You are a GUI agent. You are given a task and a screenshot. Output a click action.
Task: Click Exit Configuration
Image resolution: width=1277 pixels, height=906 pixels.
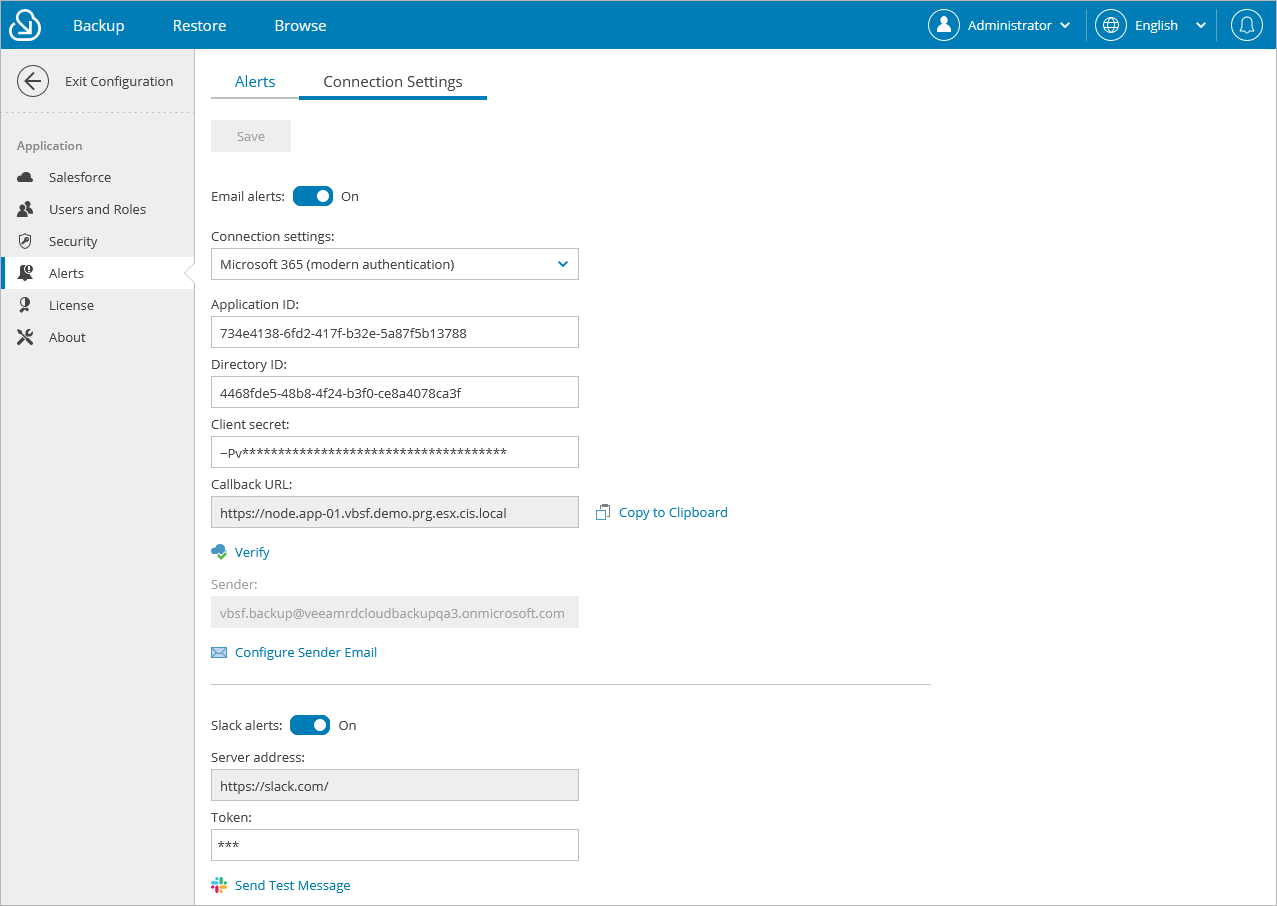coord(119,81)
